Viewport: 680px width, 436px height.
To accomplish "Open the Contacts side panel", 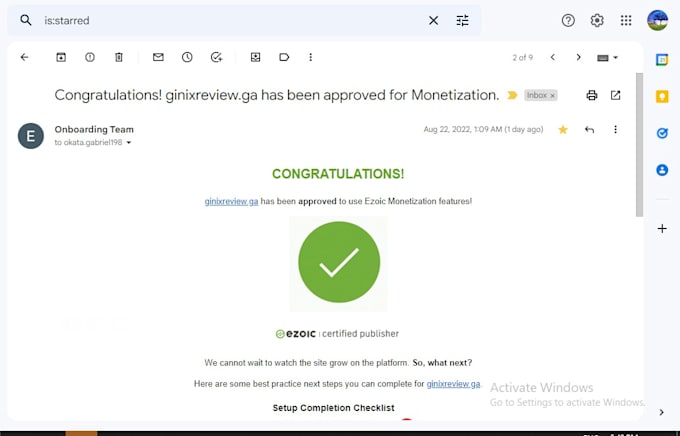I will 662,170.
